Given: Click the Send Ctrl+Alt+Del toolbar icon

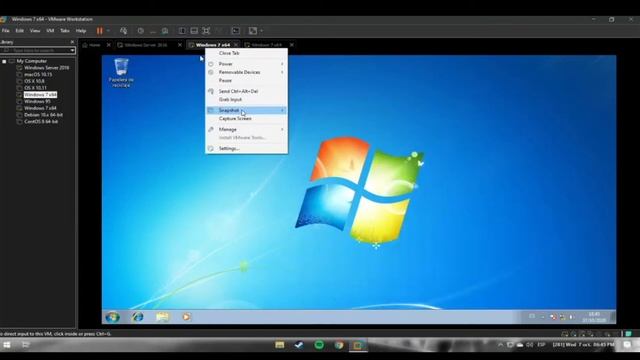Looking at the screenshot, I should pyautogui.click(x=123, y=31).
